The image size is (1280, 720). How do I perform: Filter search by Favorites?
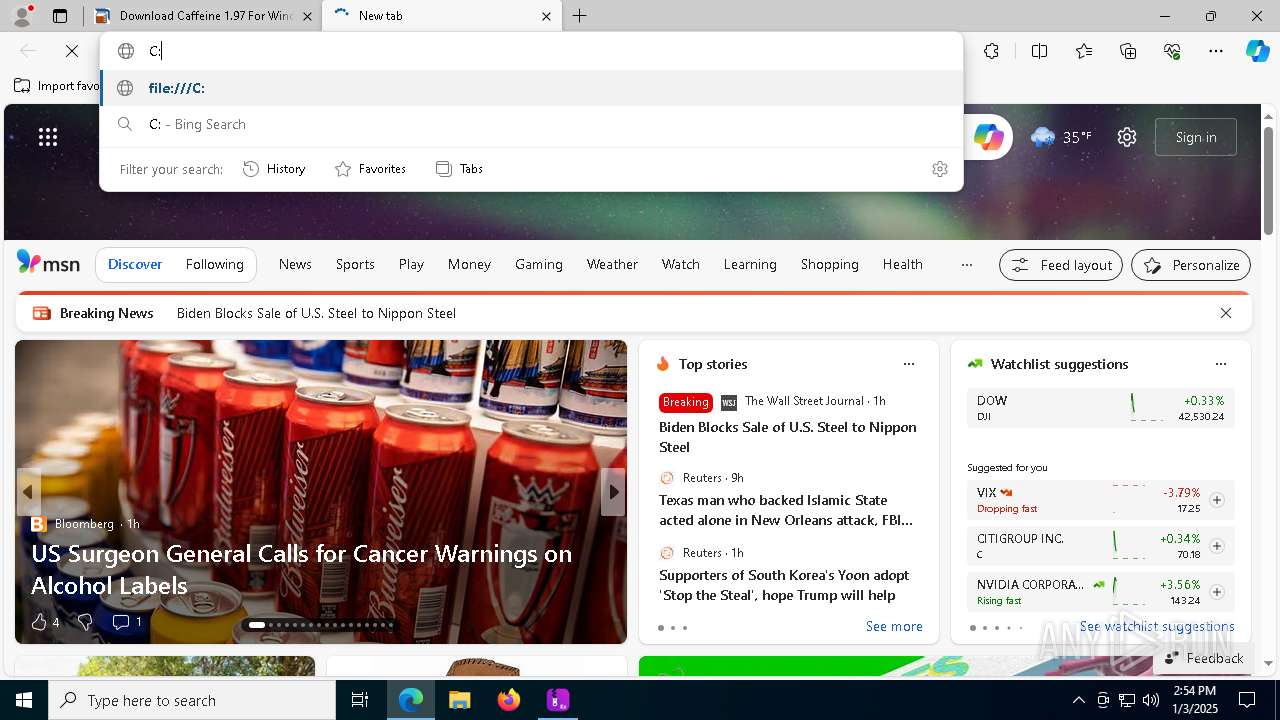[x=370, y=169]
